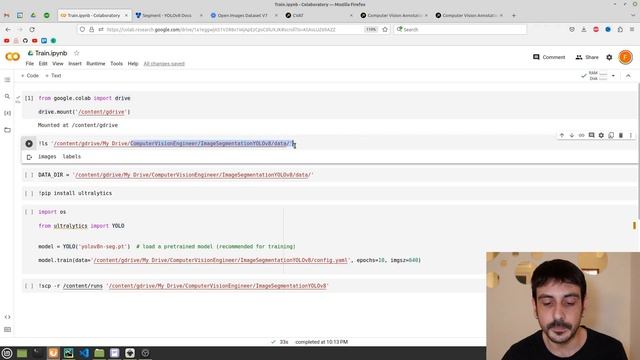Viewport: 640px width, 360px height.
Task: Open the orange account avatar
Action: (625, 57)
